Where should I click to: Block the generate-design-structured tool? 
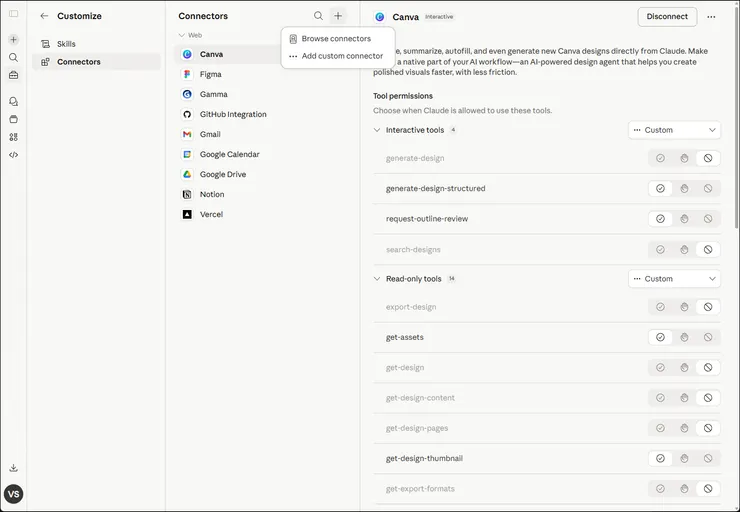(708, 188)
